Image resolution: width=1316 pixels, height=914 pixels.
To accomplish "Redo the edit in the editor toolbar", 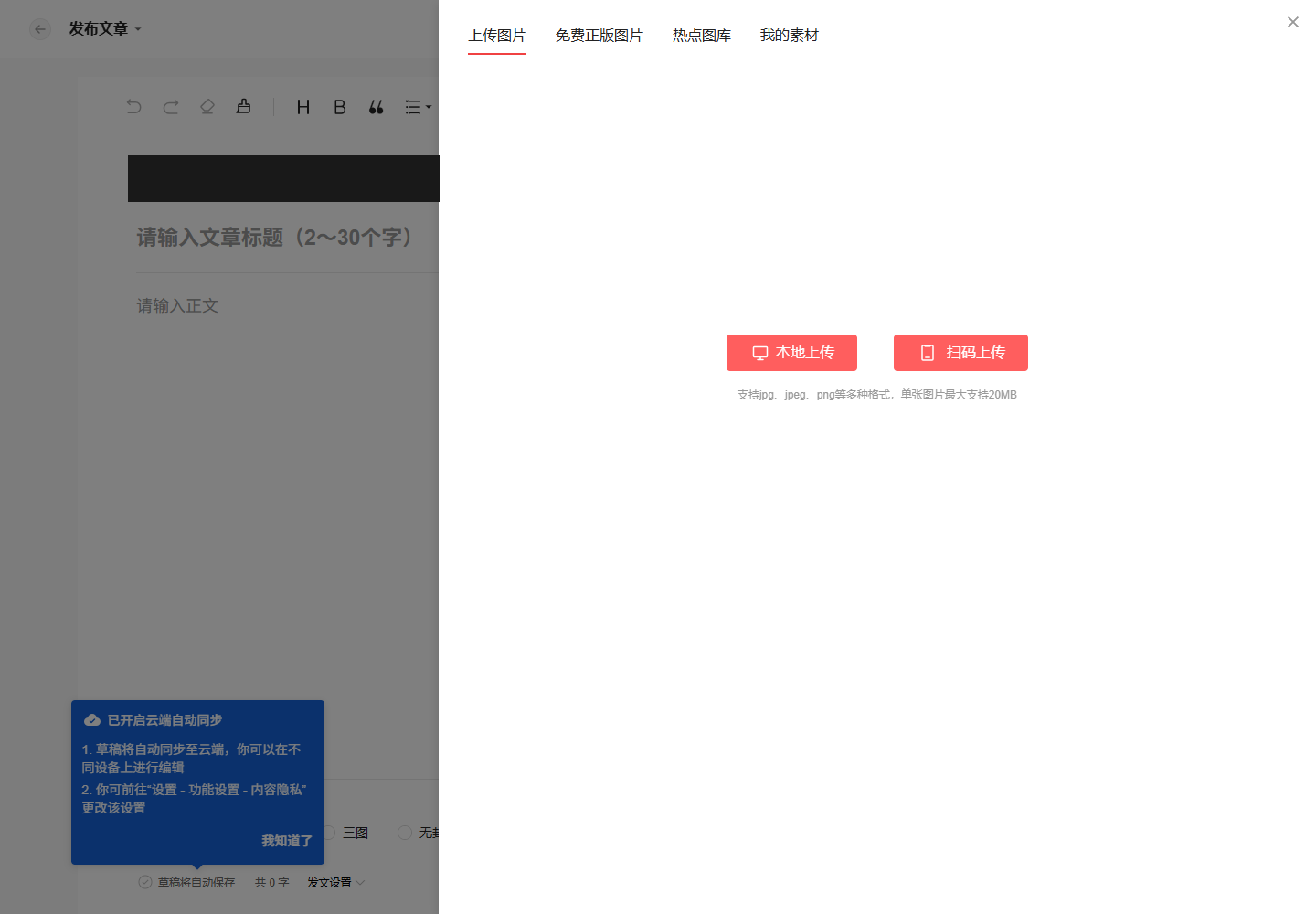I will pyautogui.click(x=171, y=107).
